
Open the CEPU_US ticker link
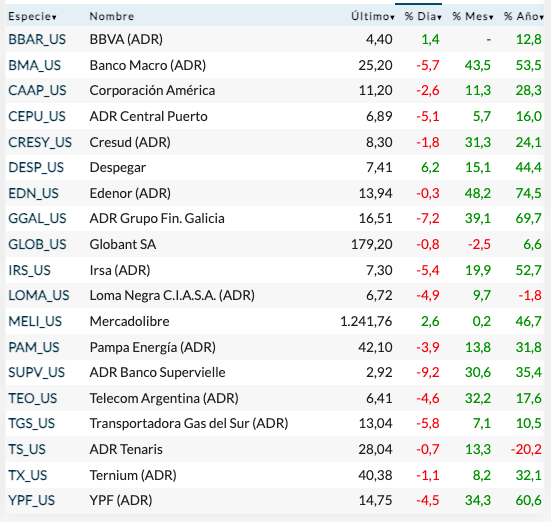pos(37,116)
